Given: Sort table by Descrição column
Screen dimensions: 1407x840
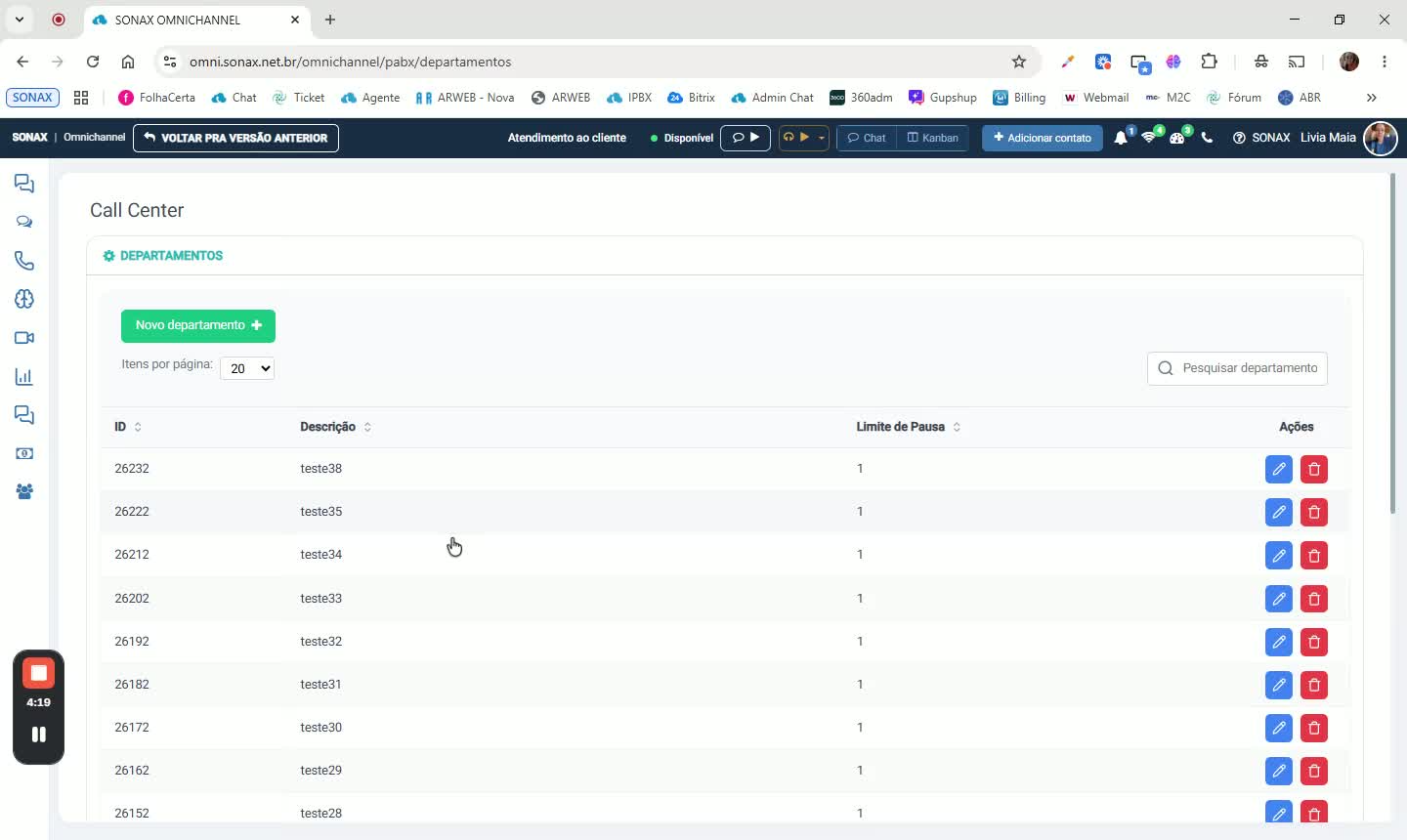Looking at the screenshot, I should [x=335, y=427].
